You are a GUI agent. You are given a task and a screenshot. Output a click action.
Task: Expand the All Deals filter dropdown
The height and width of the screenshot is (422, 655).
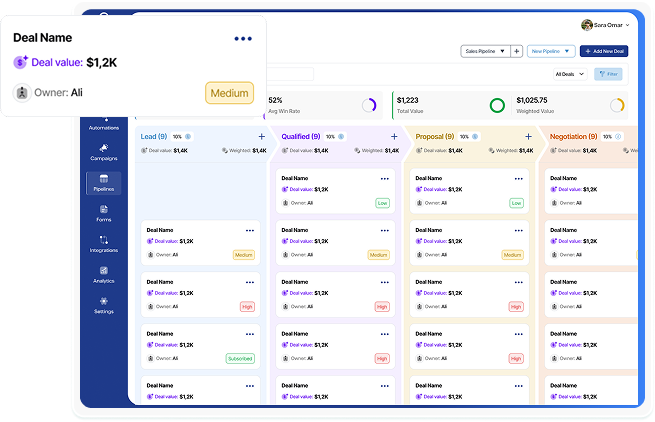570,74
